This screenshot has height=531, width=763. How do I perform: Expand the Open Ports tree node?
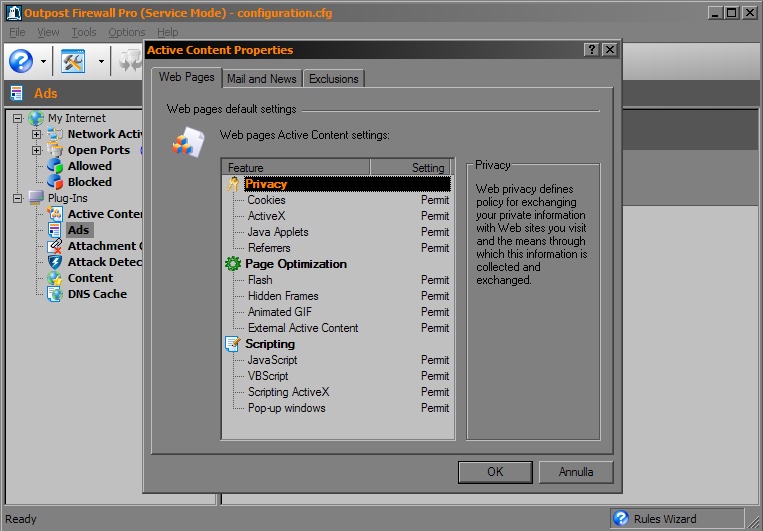[x=36, y=150]
